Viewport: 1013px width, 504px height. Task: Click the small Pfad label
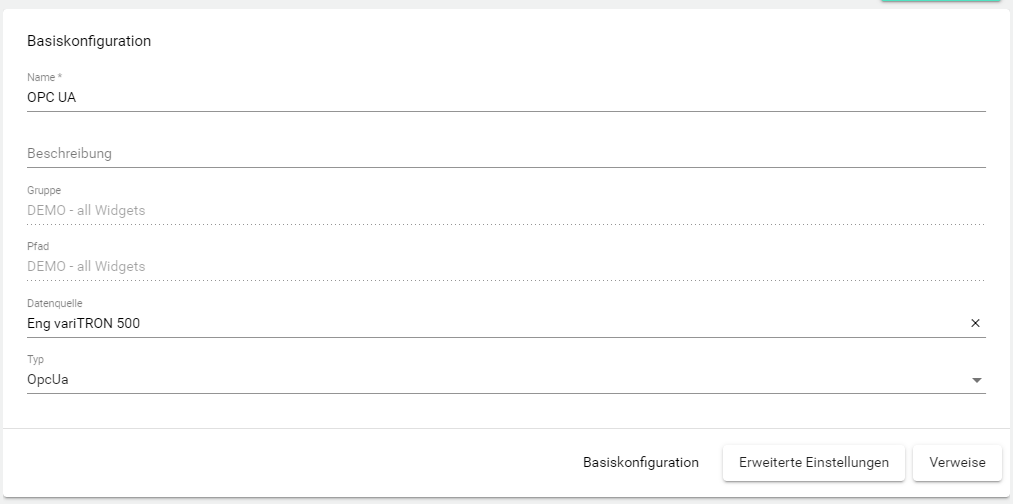pos(38,246)
